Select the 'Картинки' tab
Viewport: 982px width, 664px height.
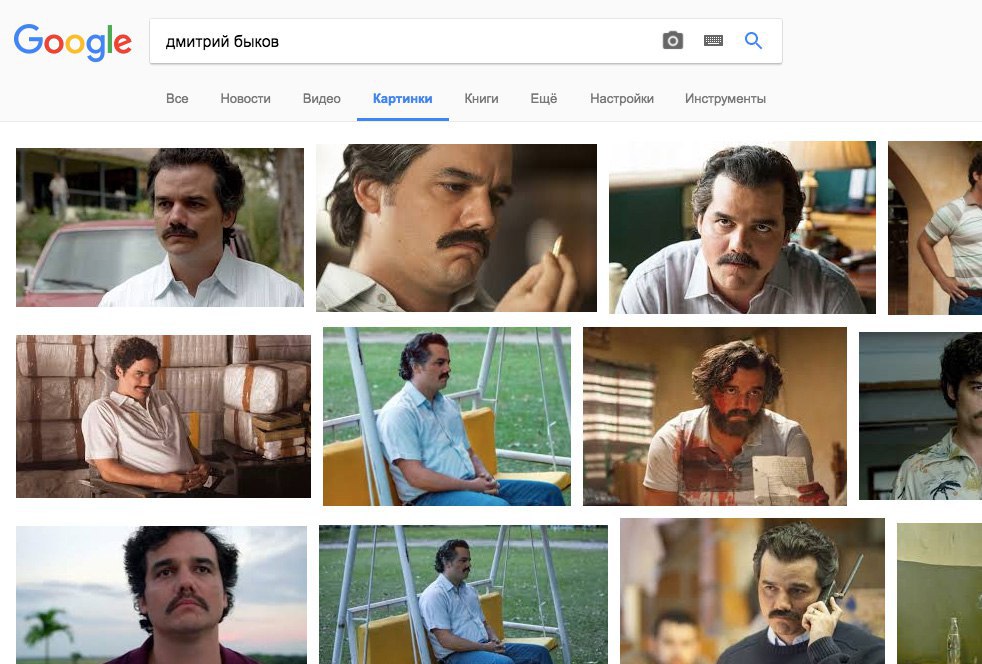(x=403, y=98)
